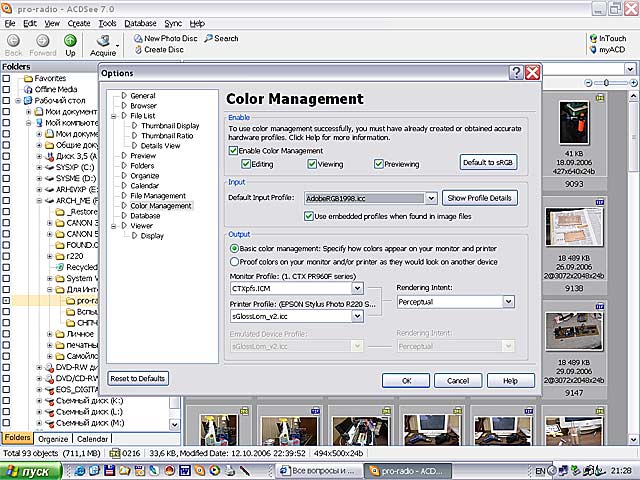Click New Photo Disc toolbar item

coord(166,38)
